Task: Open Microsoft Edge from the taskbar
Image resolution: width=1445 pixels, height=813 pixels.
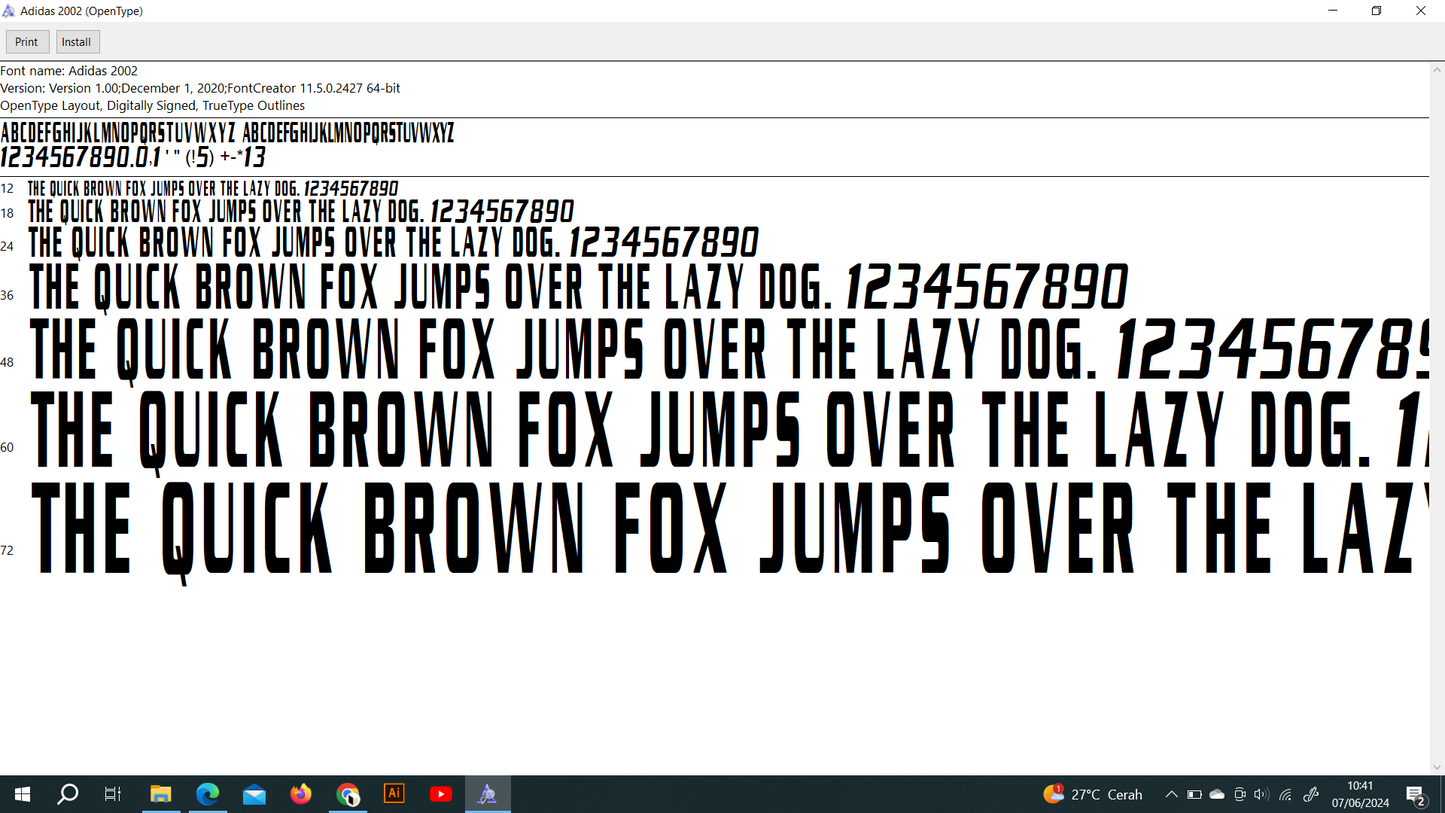Action: pyautogui.click(x=207, y=794)
